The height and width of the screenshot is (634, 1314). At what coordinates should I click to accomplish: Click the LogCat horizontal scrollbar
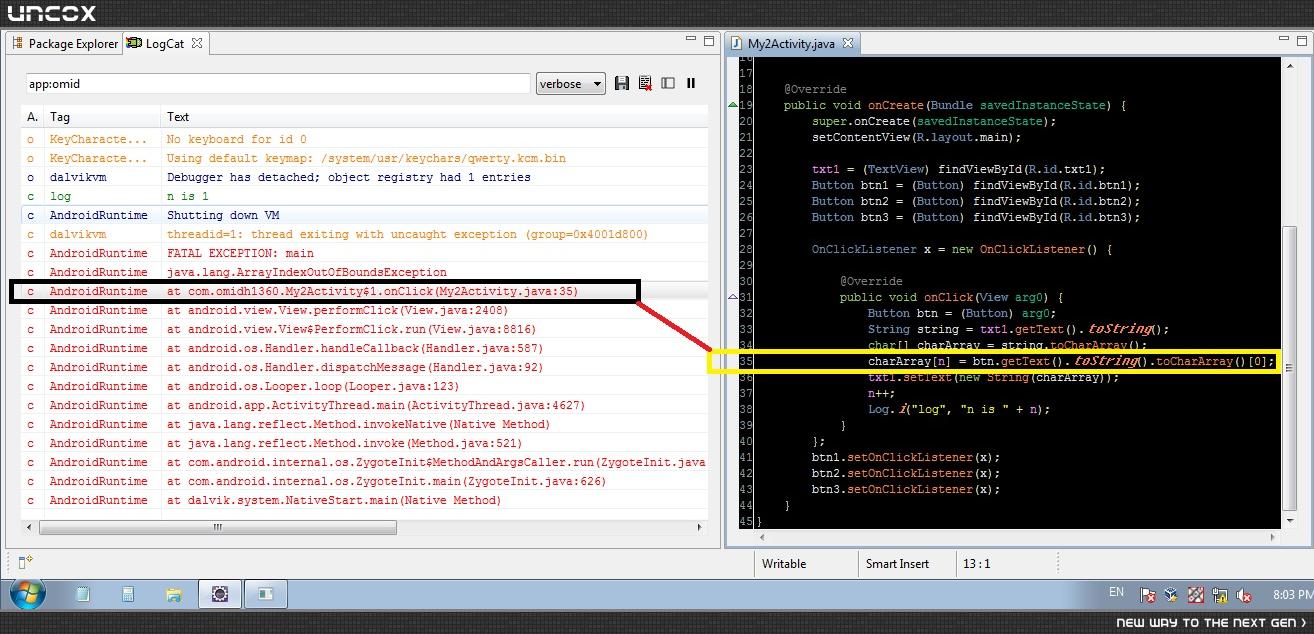click(x=217, y=527)
